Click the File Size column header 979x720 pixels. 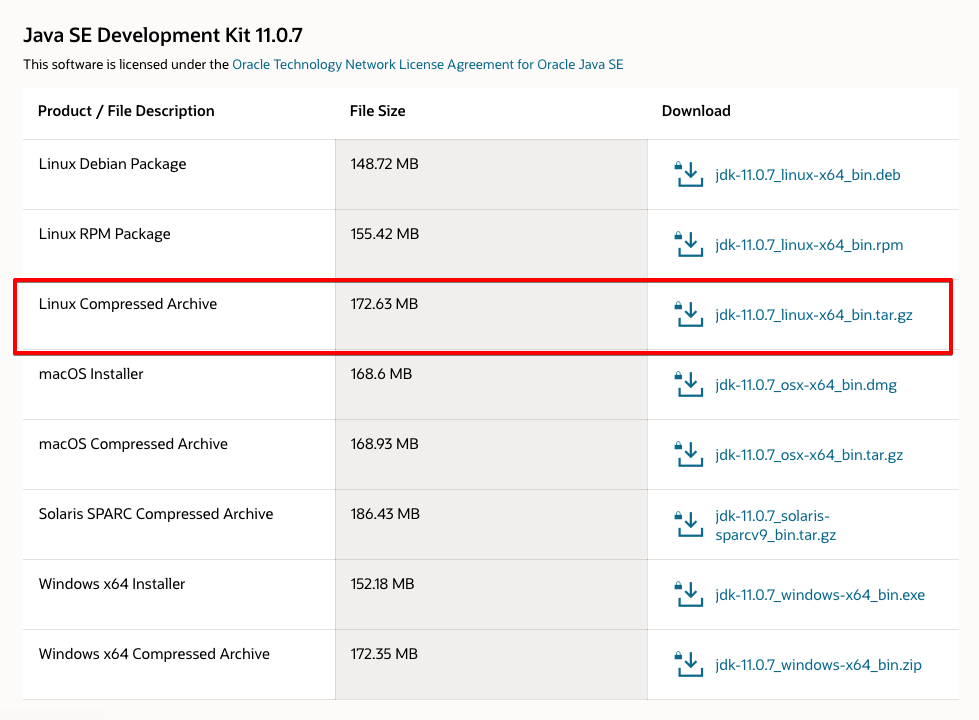pyautogui.click(x=377, y=111)
